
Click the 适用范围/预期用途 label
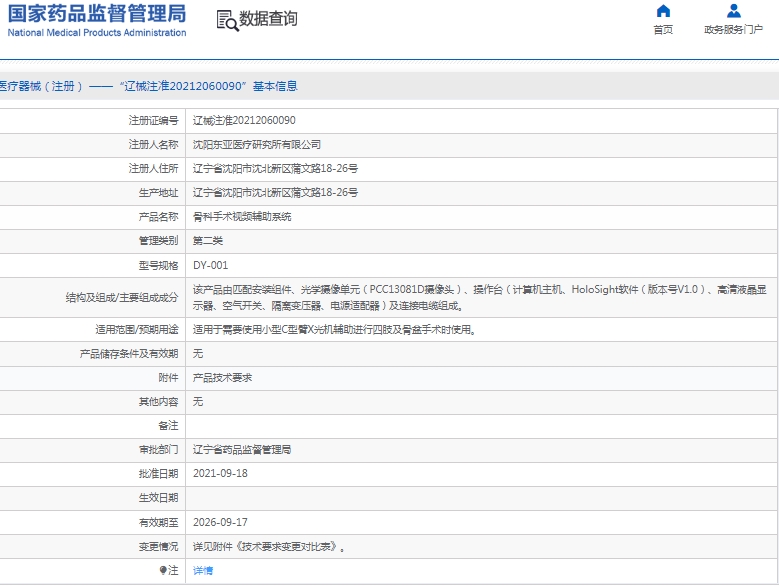point(137,329)
